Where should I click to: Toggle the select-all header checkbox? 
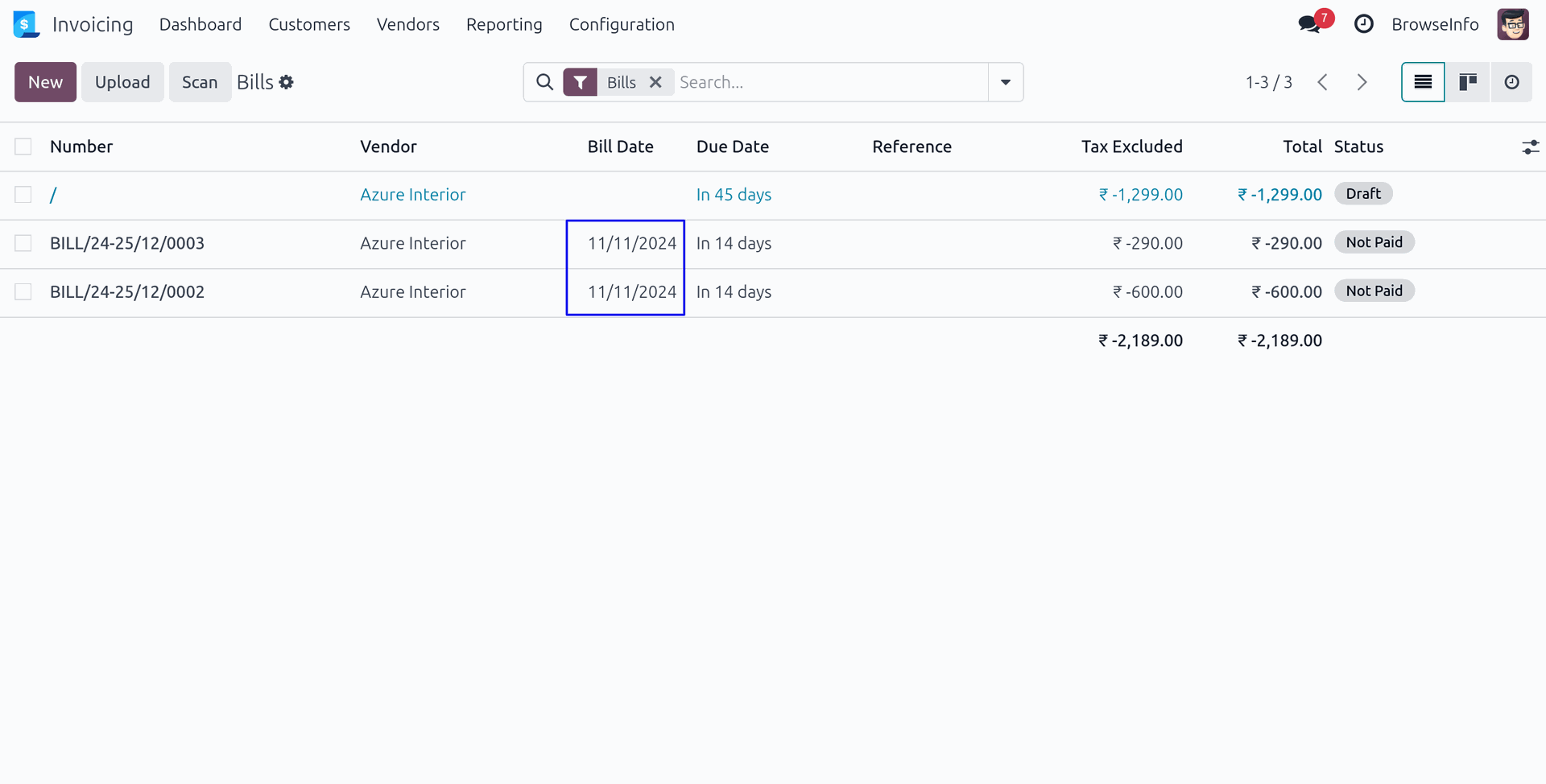coord(23,146)
